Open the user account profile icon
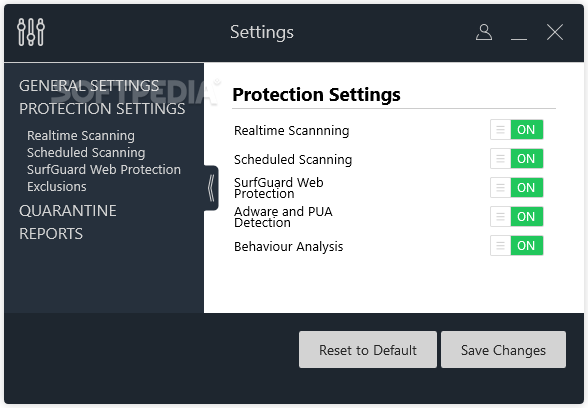Screen dimensions: 588x408 [484, 32]
